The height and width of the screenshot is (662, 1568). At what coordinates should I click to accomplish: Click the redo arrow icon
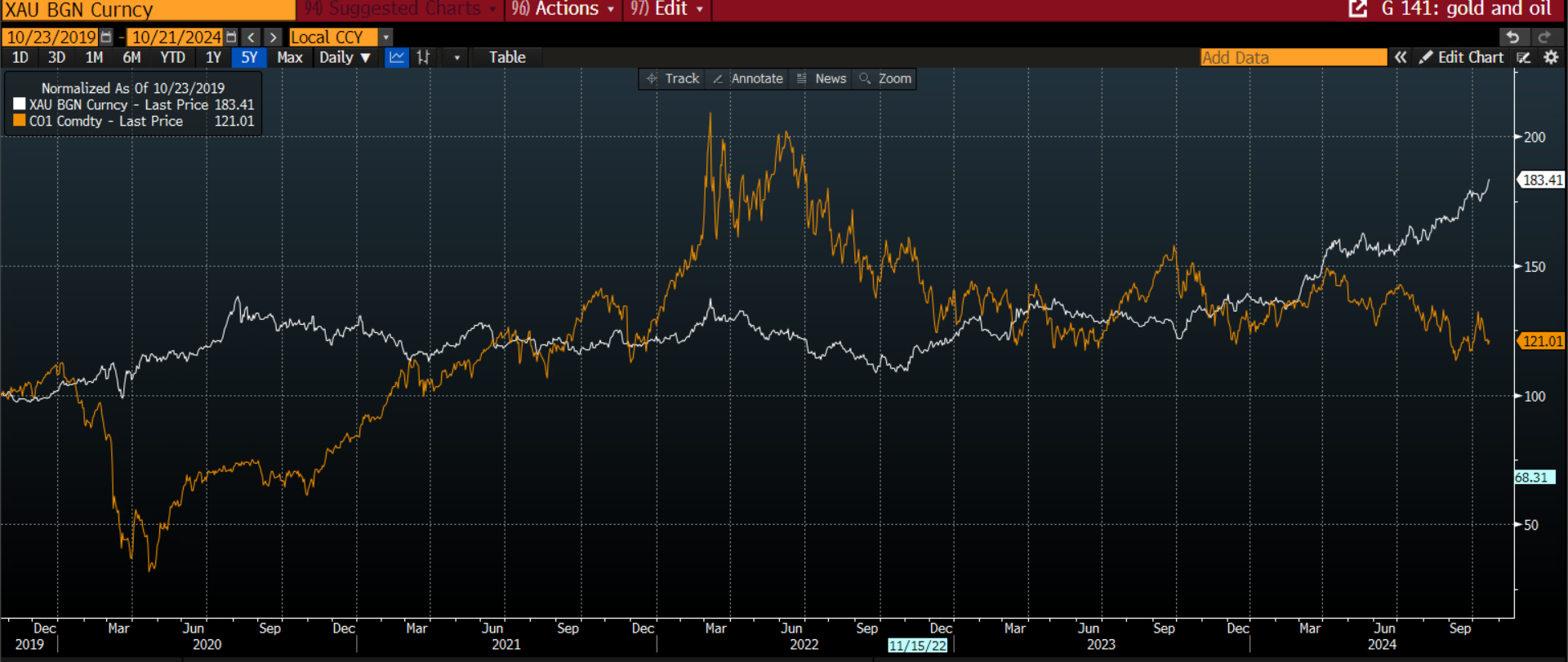[x=1543, y=38]
